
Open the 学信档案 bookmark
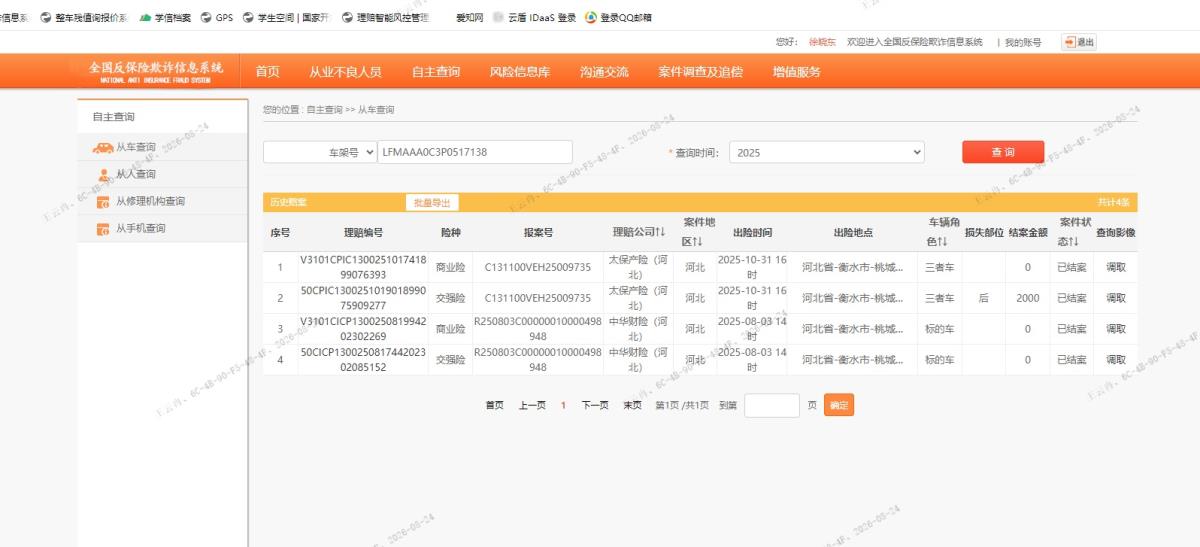point(164,17)
